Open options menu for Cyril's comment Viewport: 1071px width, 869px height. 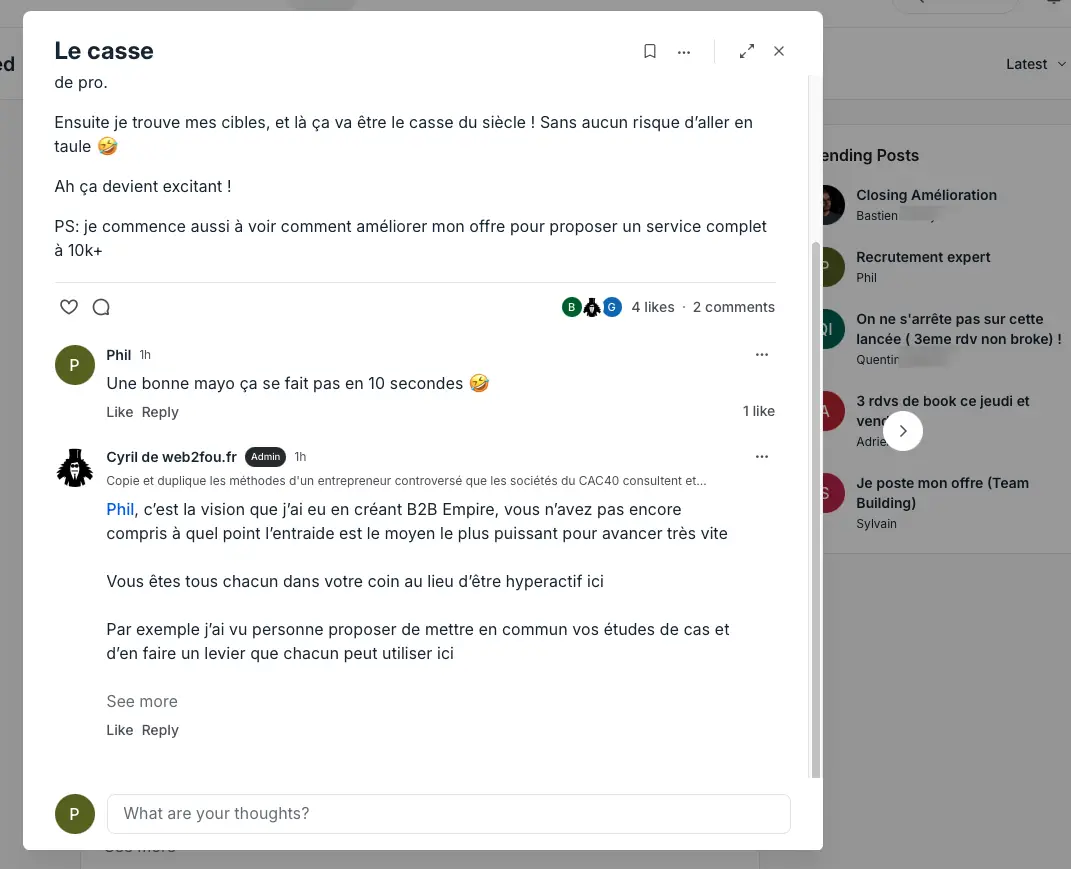point(762,456)
